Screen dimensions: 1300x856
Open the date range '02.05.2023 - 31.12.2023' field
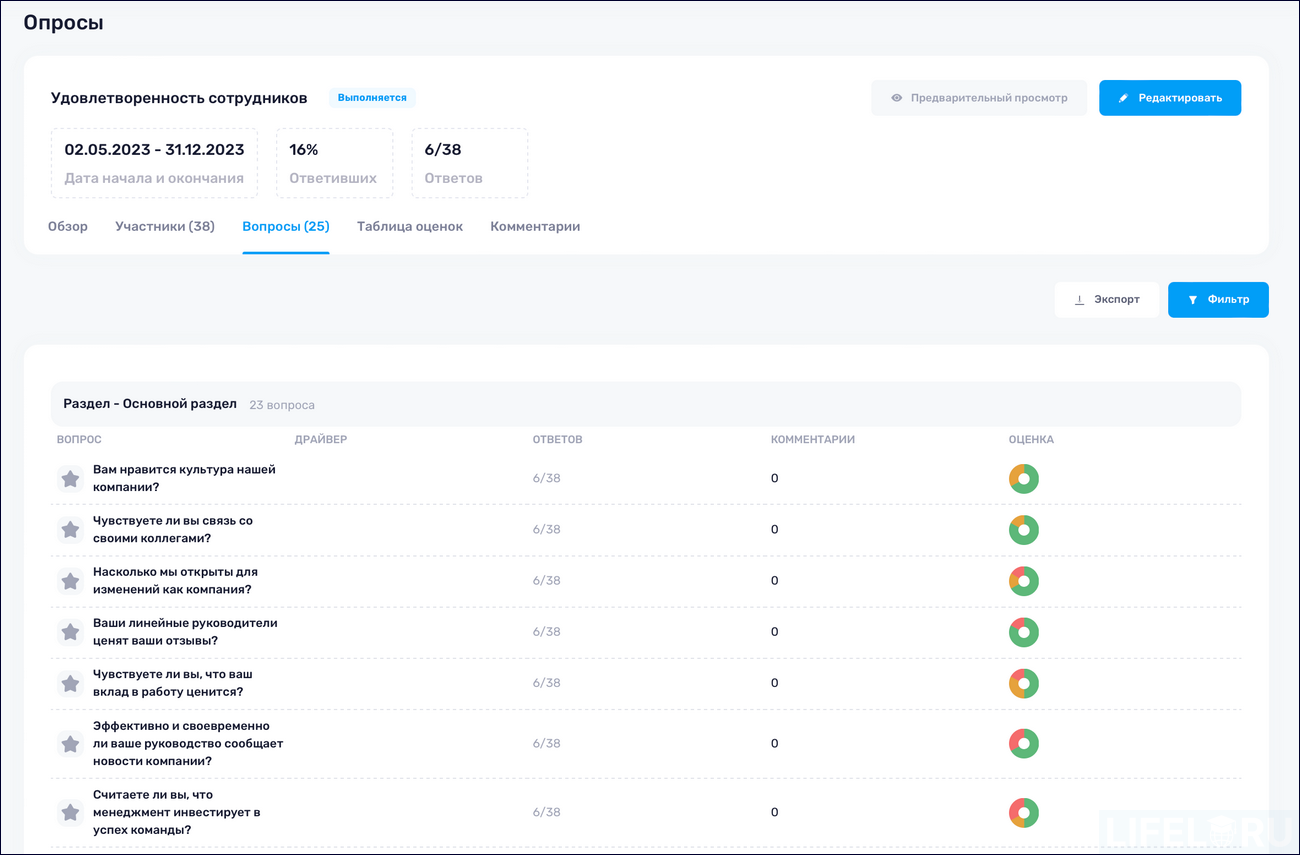(x=153, y=162)
